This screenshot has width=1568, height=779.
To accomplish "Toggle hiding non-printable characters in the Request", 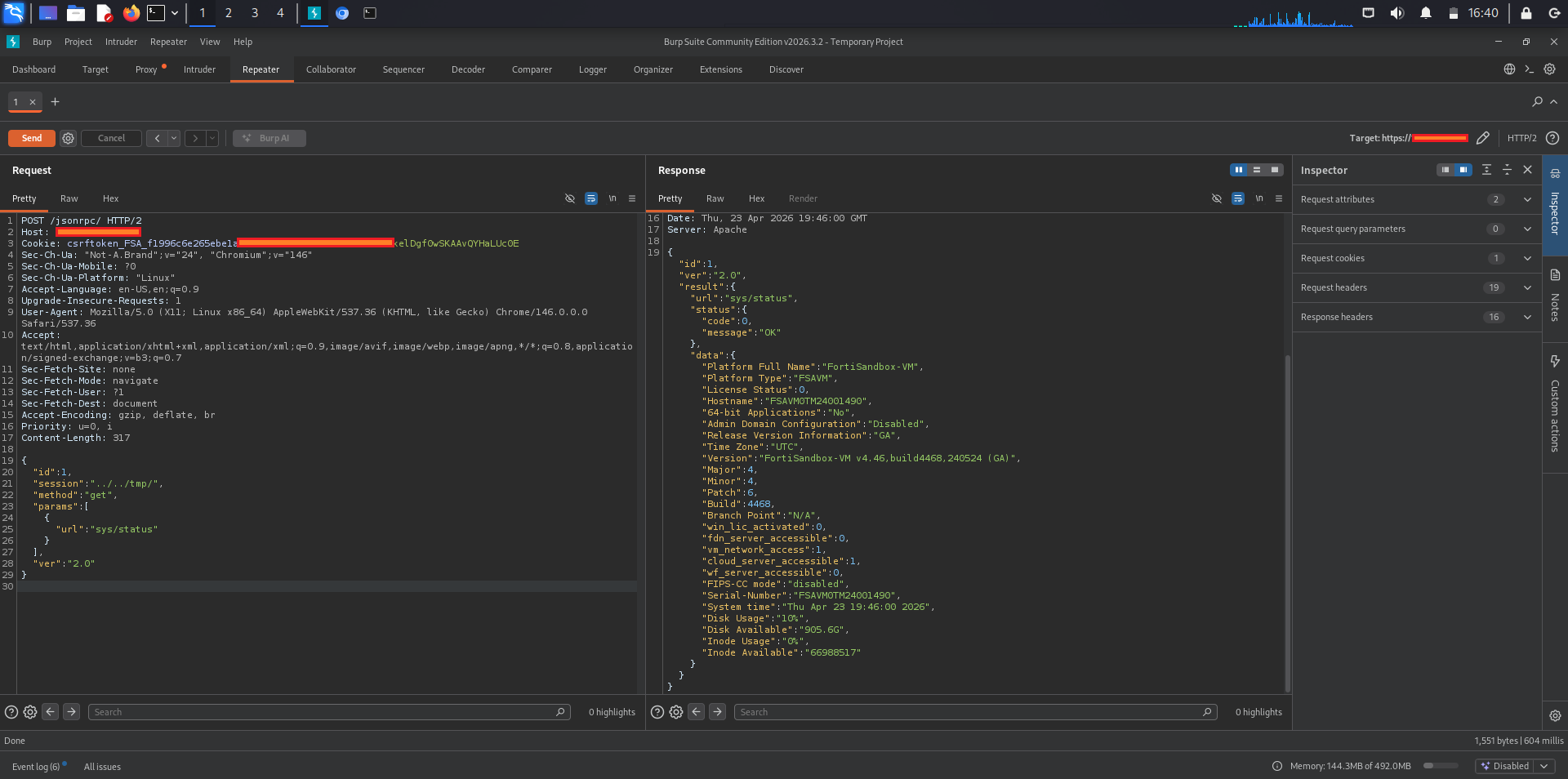I will 570,198.
